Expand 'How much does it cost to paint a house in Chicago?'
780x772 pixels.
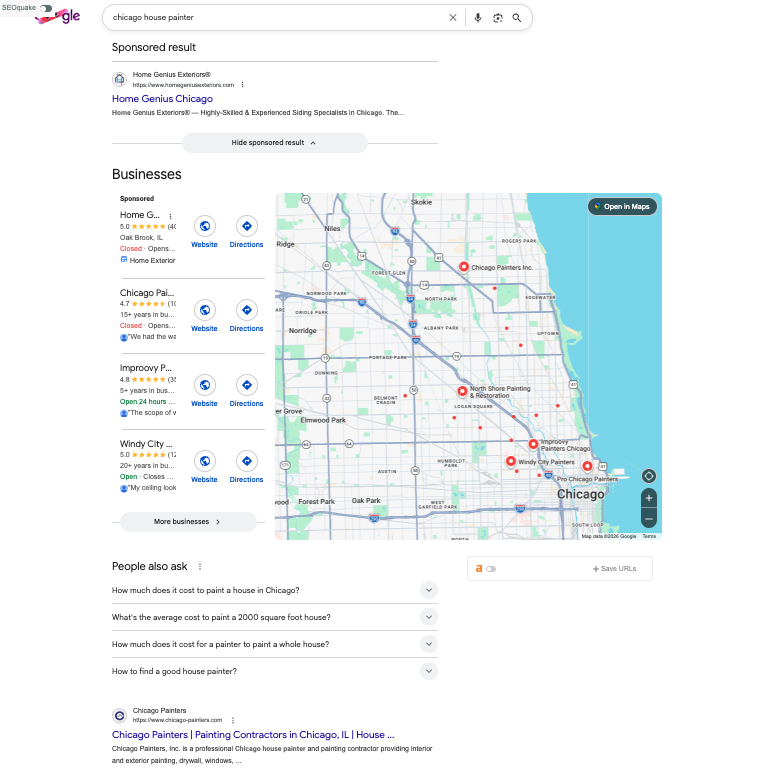[x=429, y=590]
